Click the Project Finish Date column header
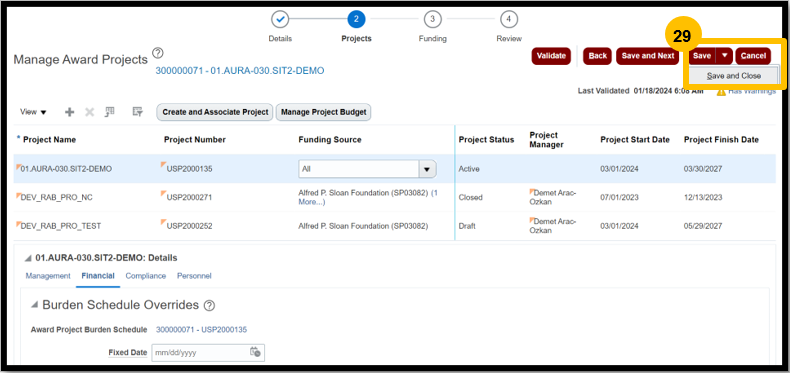This screenshot has height=373, width=790. [x=721, y=140]
